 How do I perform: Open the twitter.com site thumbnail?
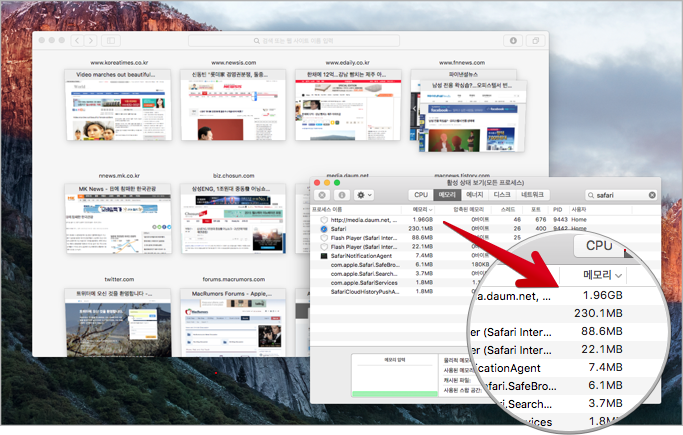[x=118, y=323]
